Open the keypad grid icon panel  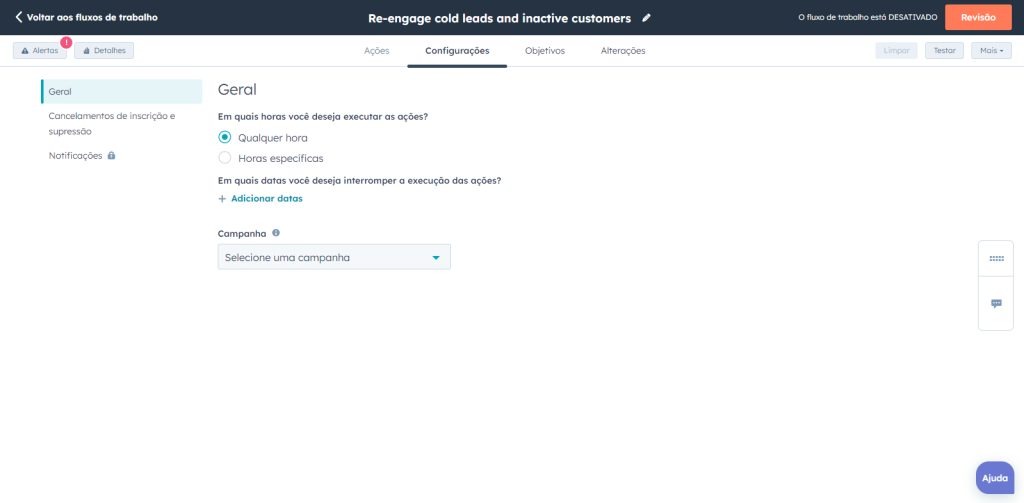click(x=996, y=259)
